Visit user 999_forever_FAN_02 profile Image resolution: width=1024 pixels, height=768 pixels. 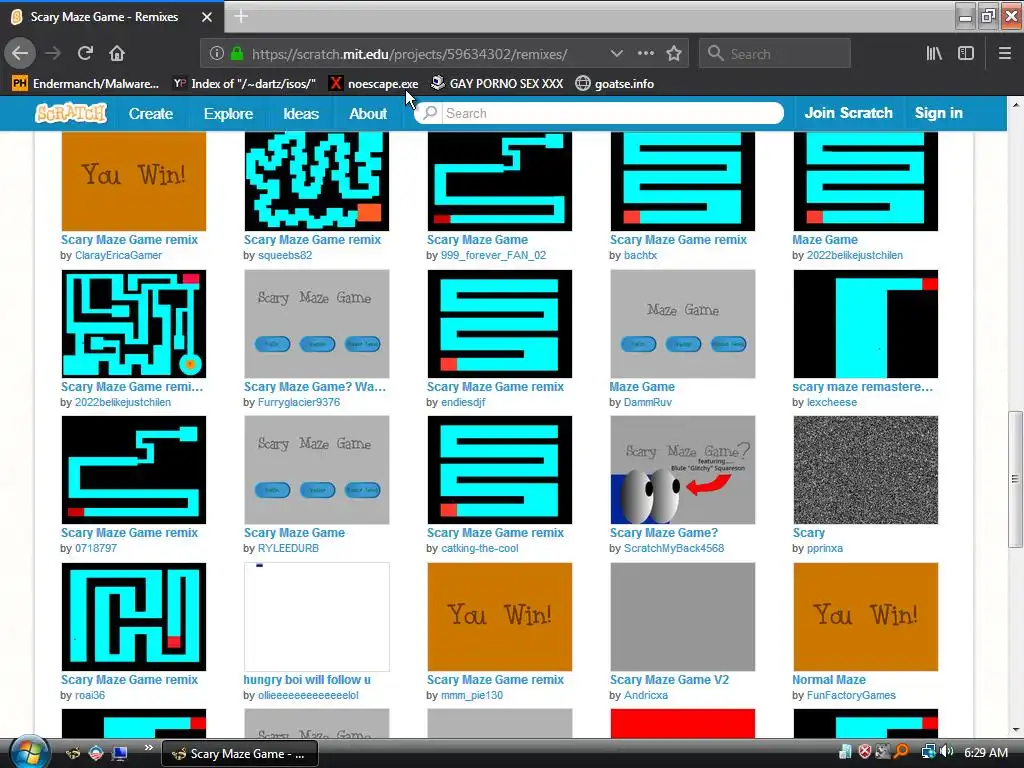(493, 255)
